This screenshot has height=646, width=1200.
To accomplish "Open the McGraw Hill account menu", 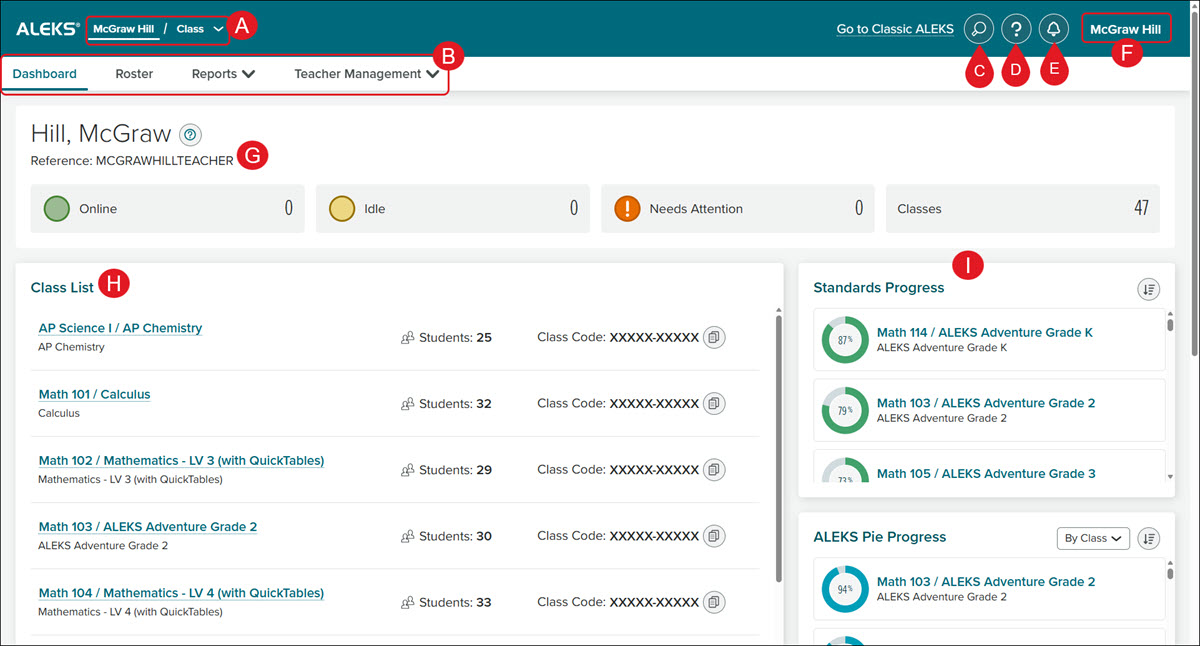I will [1126, 29].
